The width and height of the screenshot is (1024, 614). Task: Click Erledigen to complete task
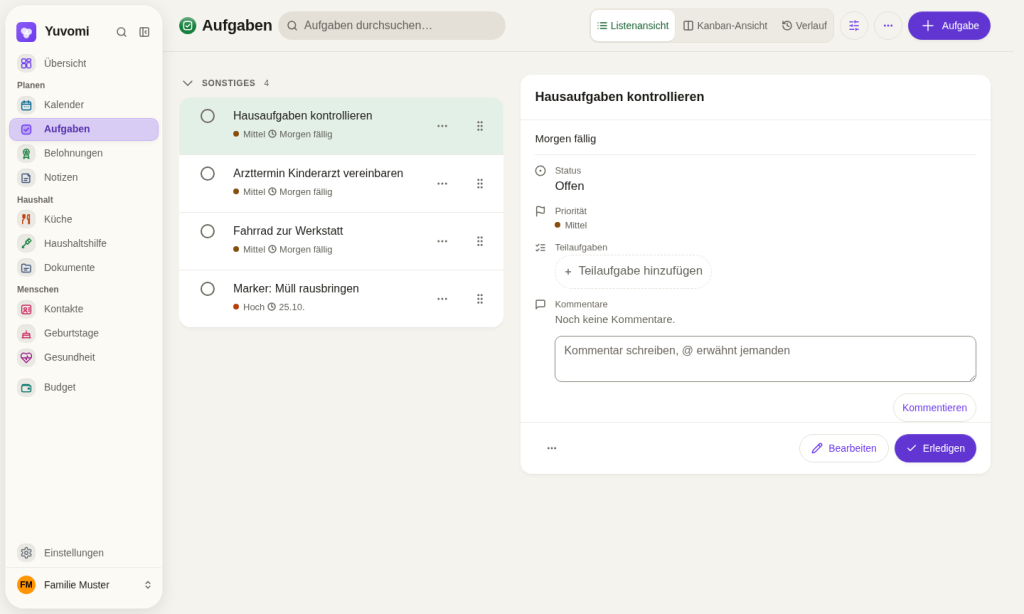[x=935, y=448]
